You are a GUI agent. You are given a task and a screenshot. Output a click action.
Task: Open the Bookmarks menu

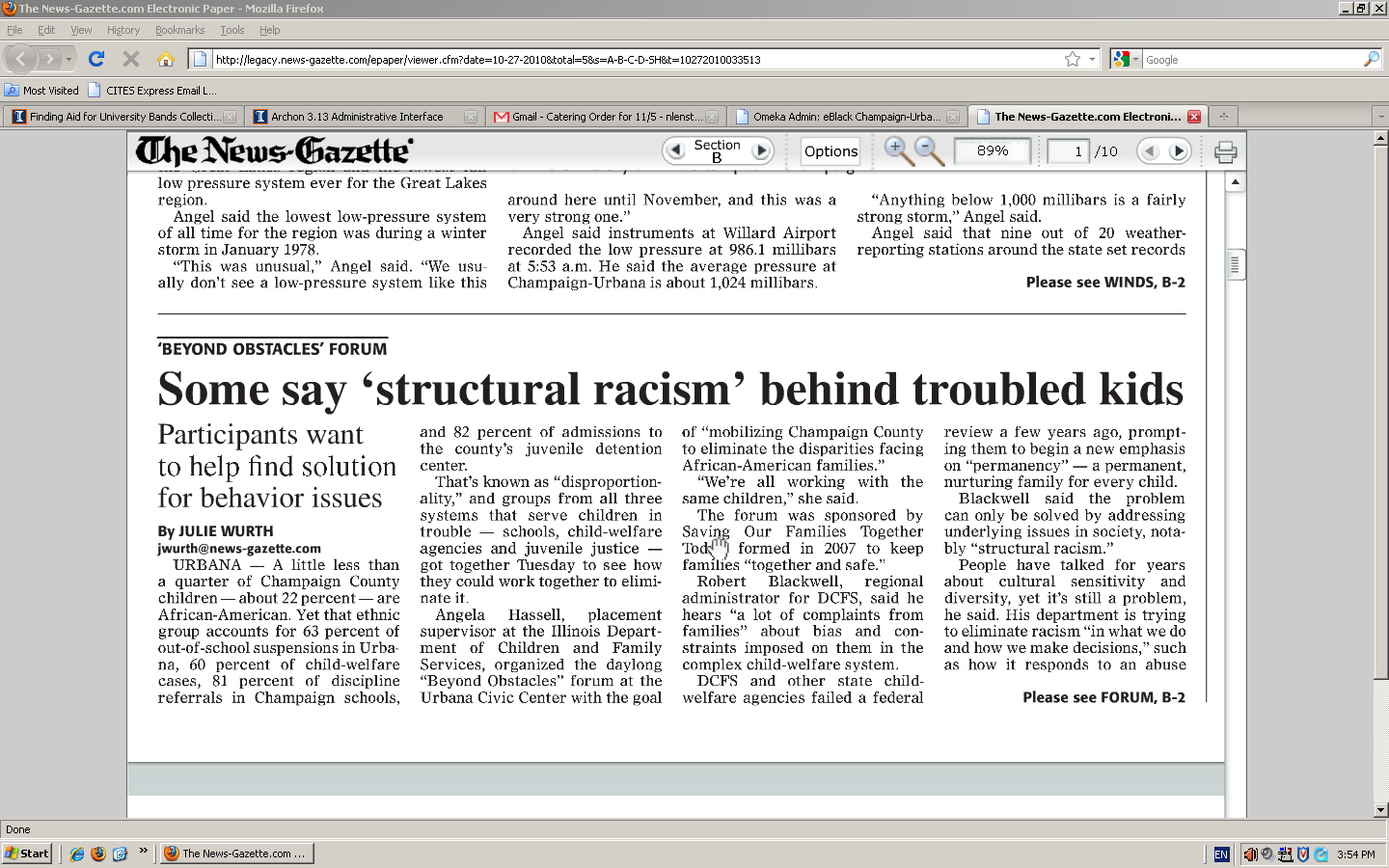[179, 30]
